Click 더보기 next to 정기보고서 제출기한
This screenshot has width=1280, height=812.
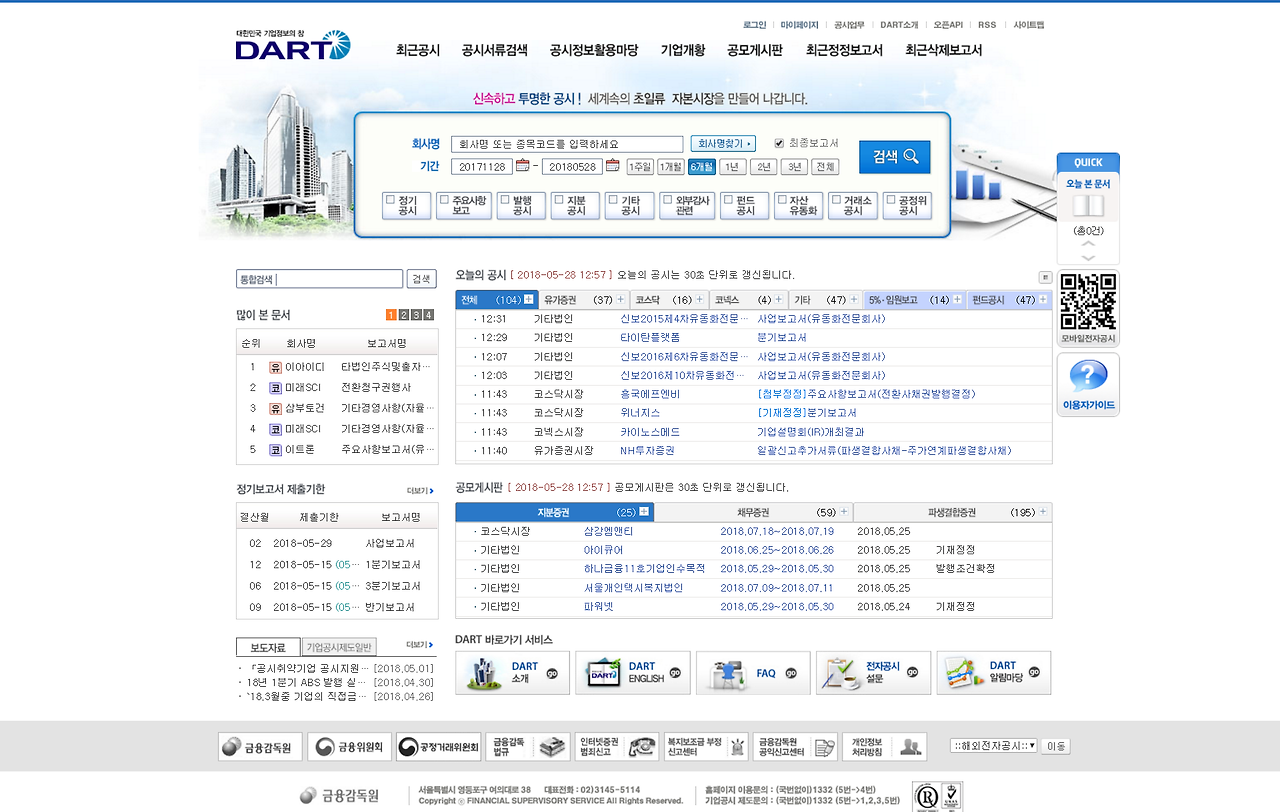[420, 491]
